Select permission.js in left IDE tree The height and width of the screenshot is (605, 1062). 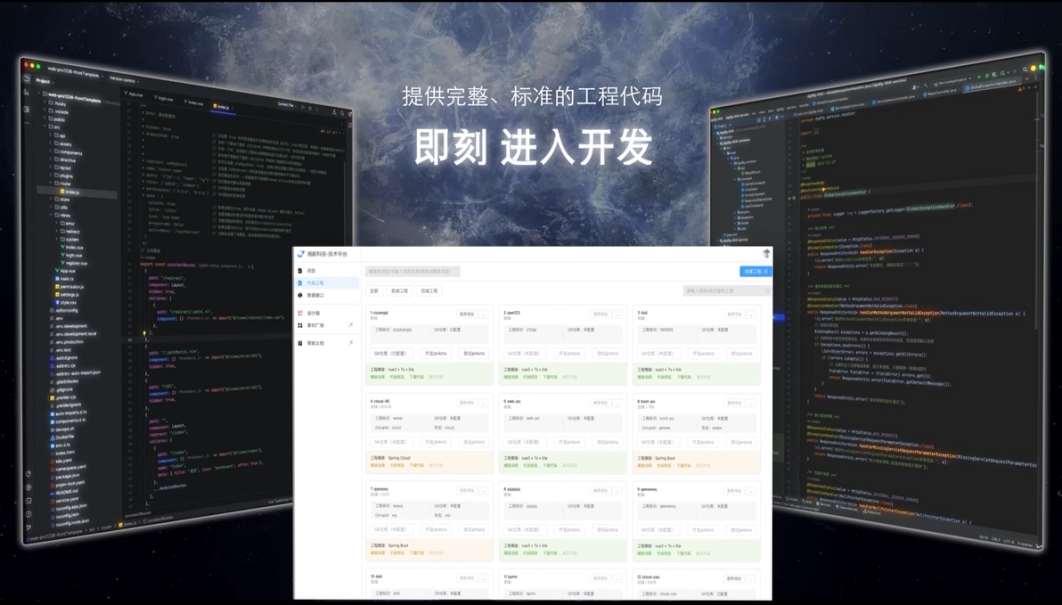(x=68, y=287)
